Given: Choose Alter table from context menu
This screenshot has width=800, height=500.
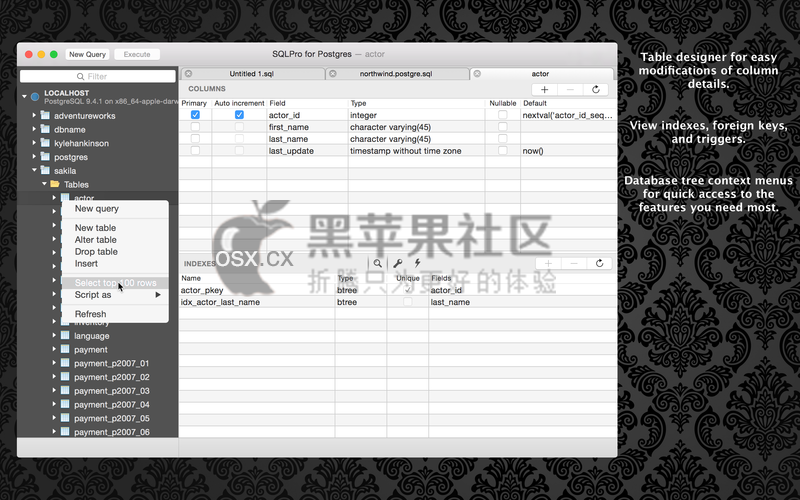Looking at the screenshot, I should click(x=115, y=240).
